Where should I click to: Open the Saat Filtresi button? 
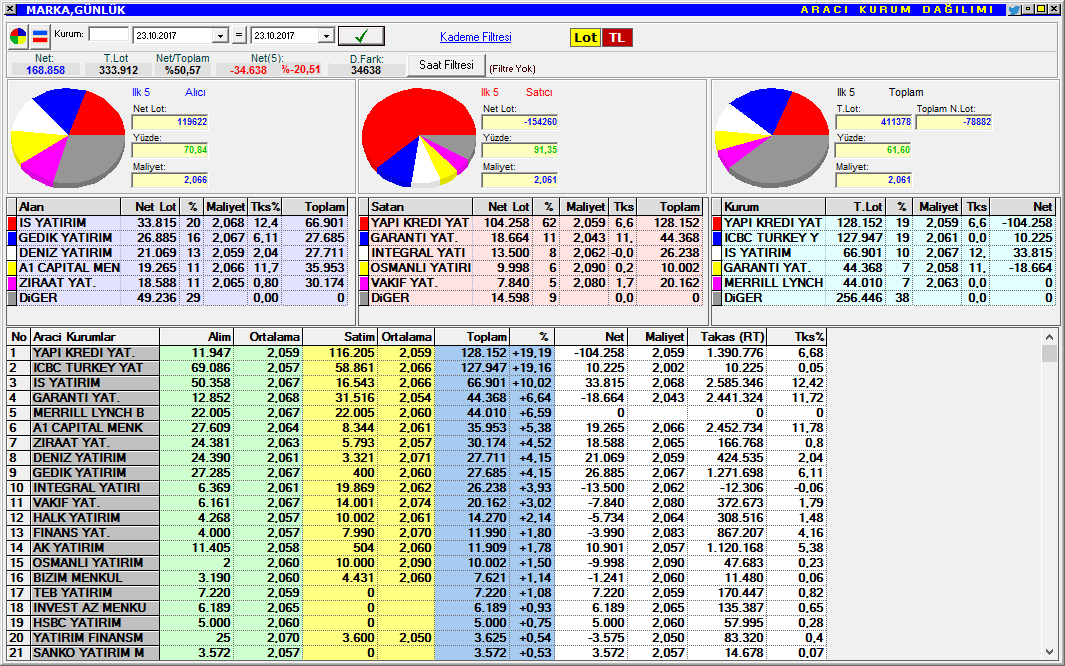(x=446, y=65)
